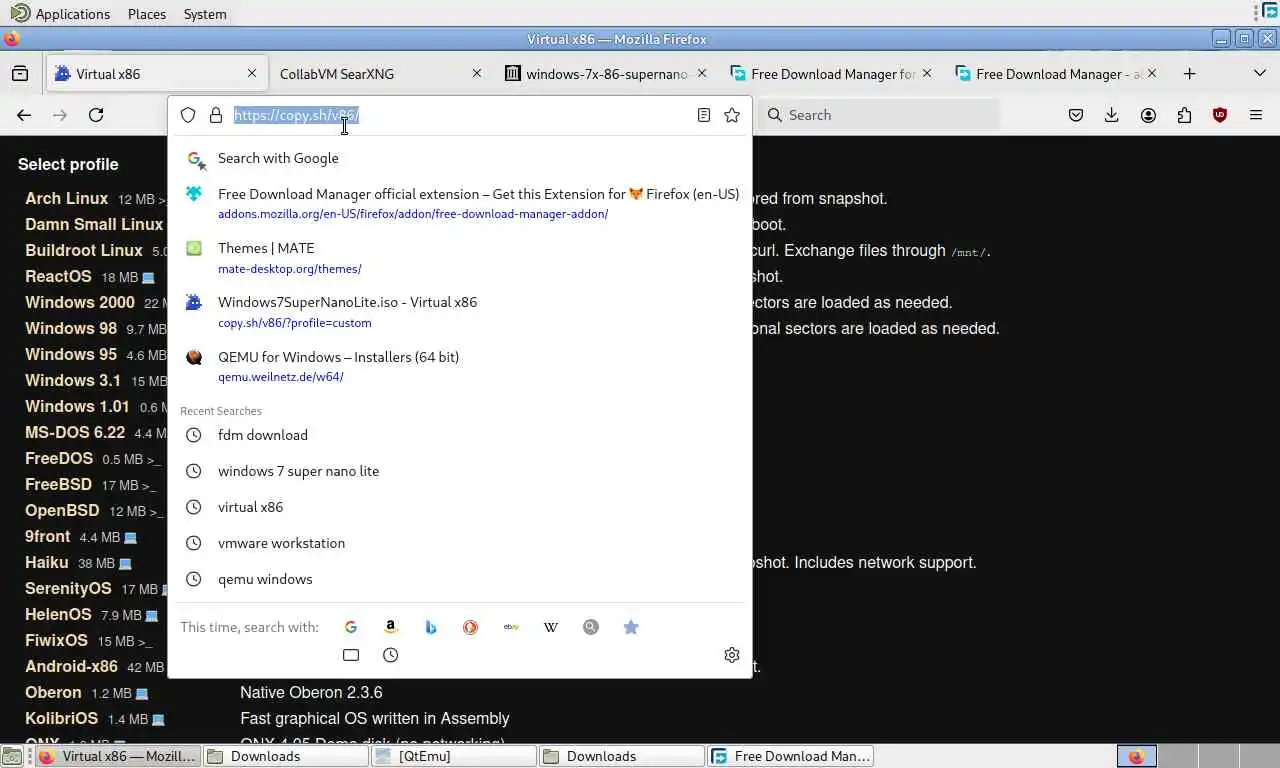Viewport: 1280px width, 768px height.
Task: Select the 9front profile
Action: [47, 536]
